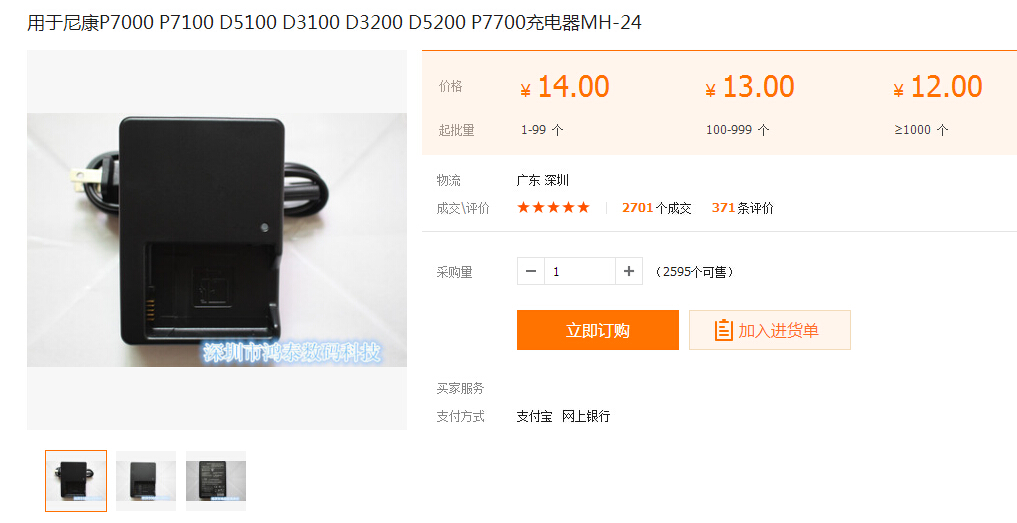The image size is (1017, 523).
Task: Click the 广东 深圳 shipping location
Action: pos(543,180)
